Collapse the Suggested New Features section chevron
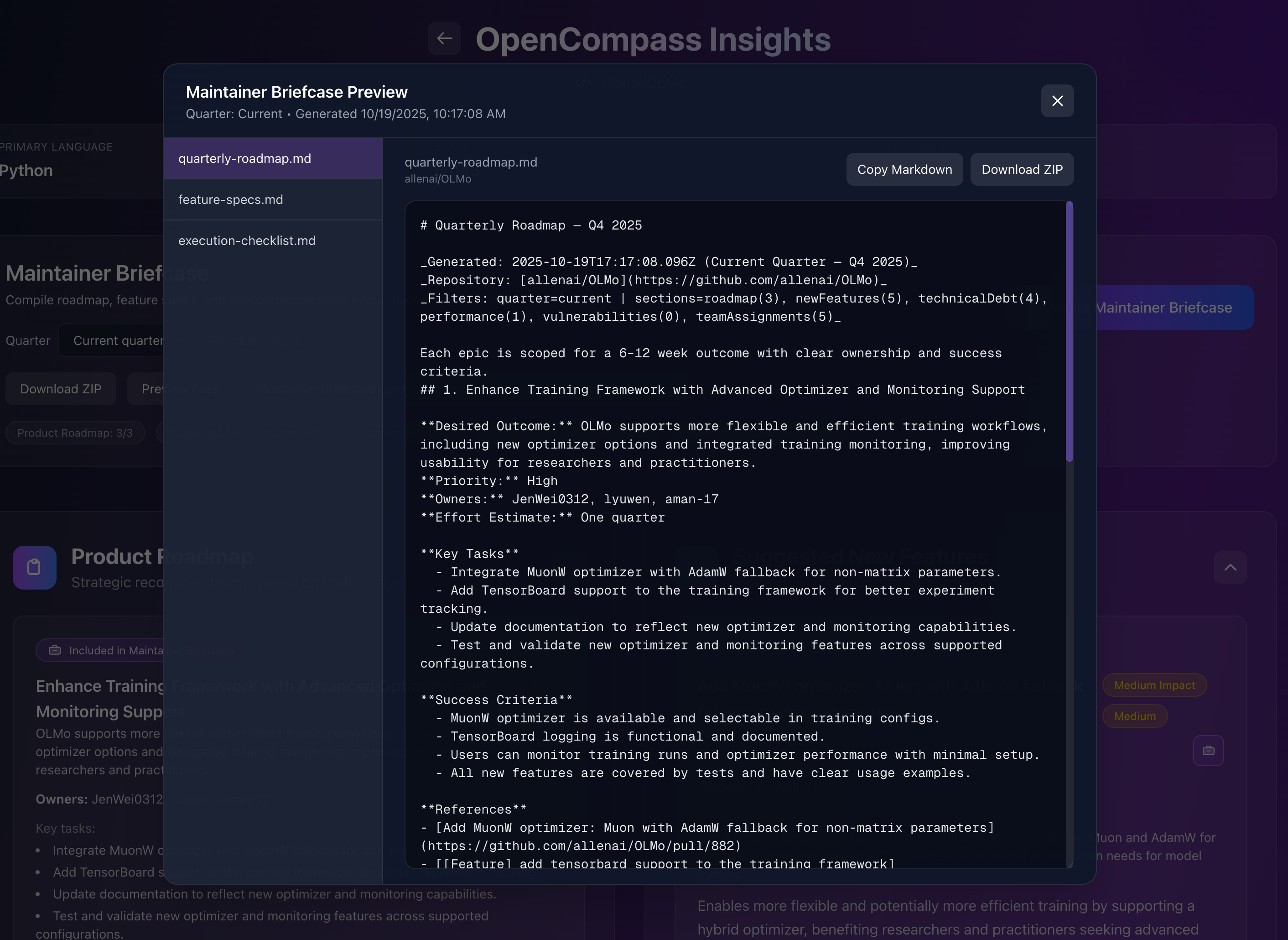 pos(1230,567)
